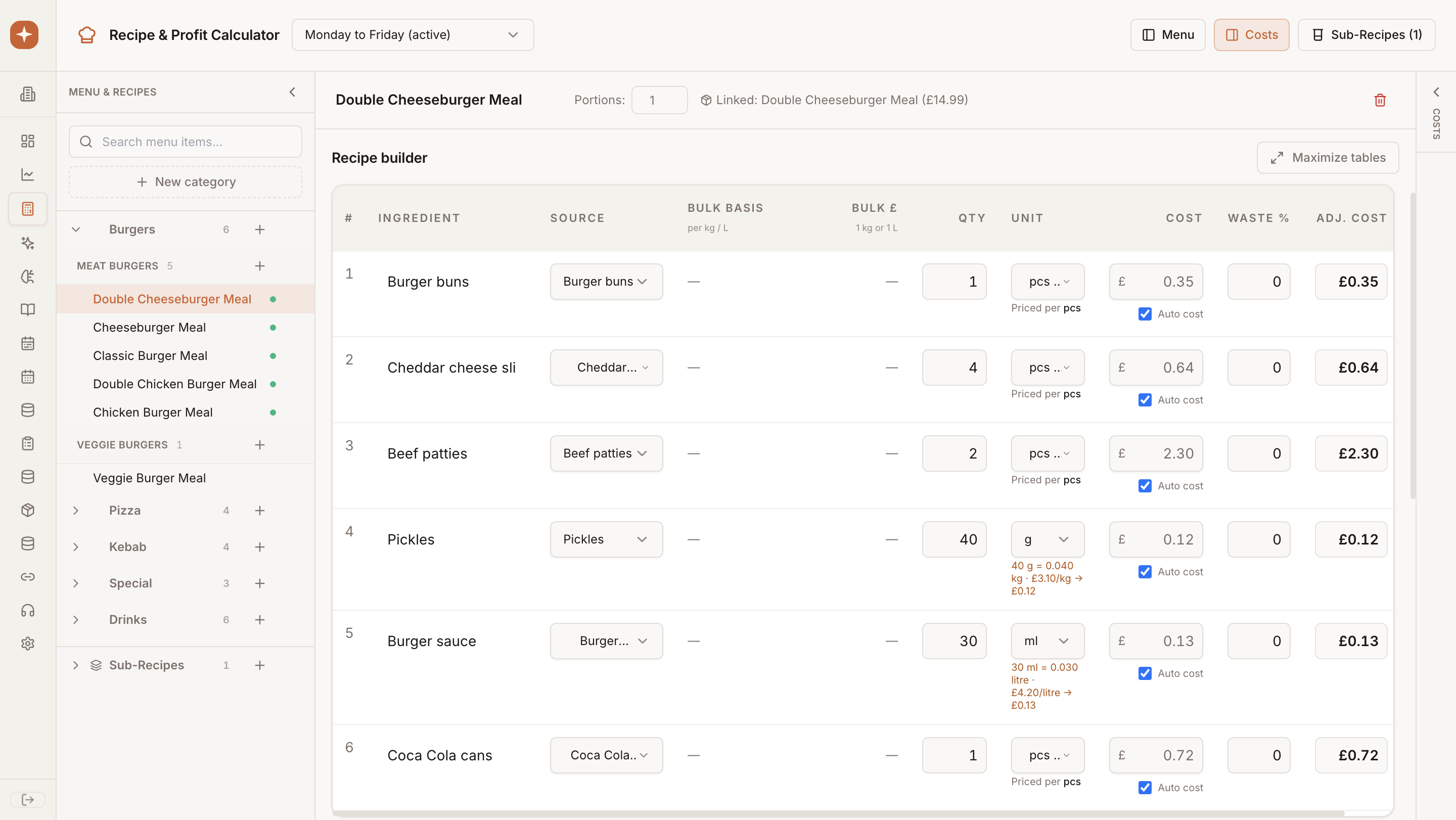The image size is (1456, 820).
Task: Open the Monday to Friday menu dropdown
Action: 413,34
